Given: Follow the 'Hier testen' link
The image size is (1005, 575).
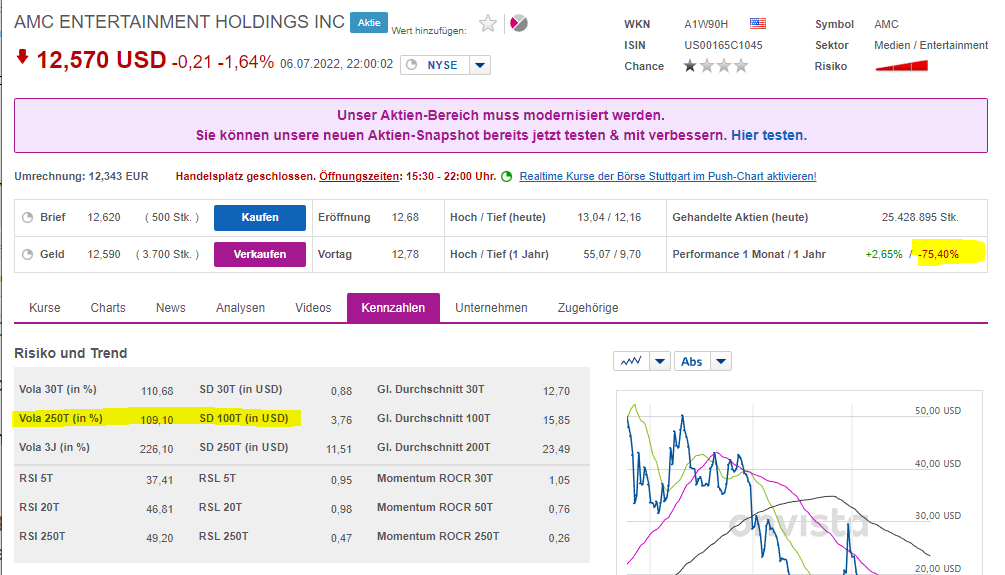Looking at the screenshot, I should [x=768, y=135].
